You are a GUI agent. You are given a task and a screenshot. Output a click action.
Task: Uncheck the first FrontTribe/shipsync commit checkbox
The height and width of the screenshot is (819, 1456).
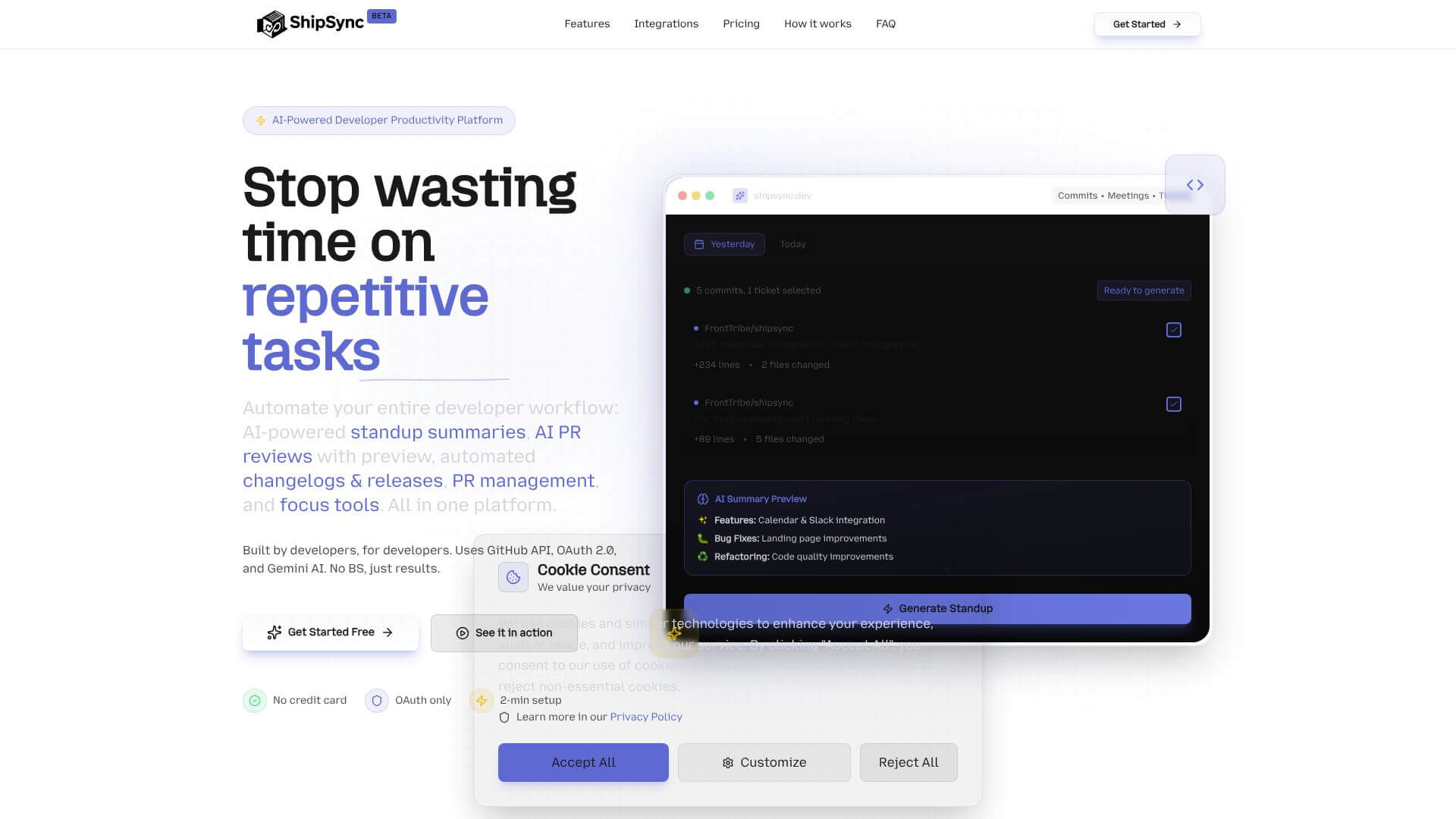tap(1173, 329)
